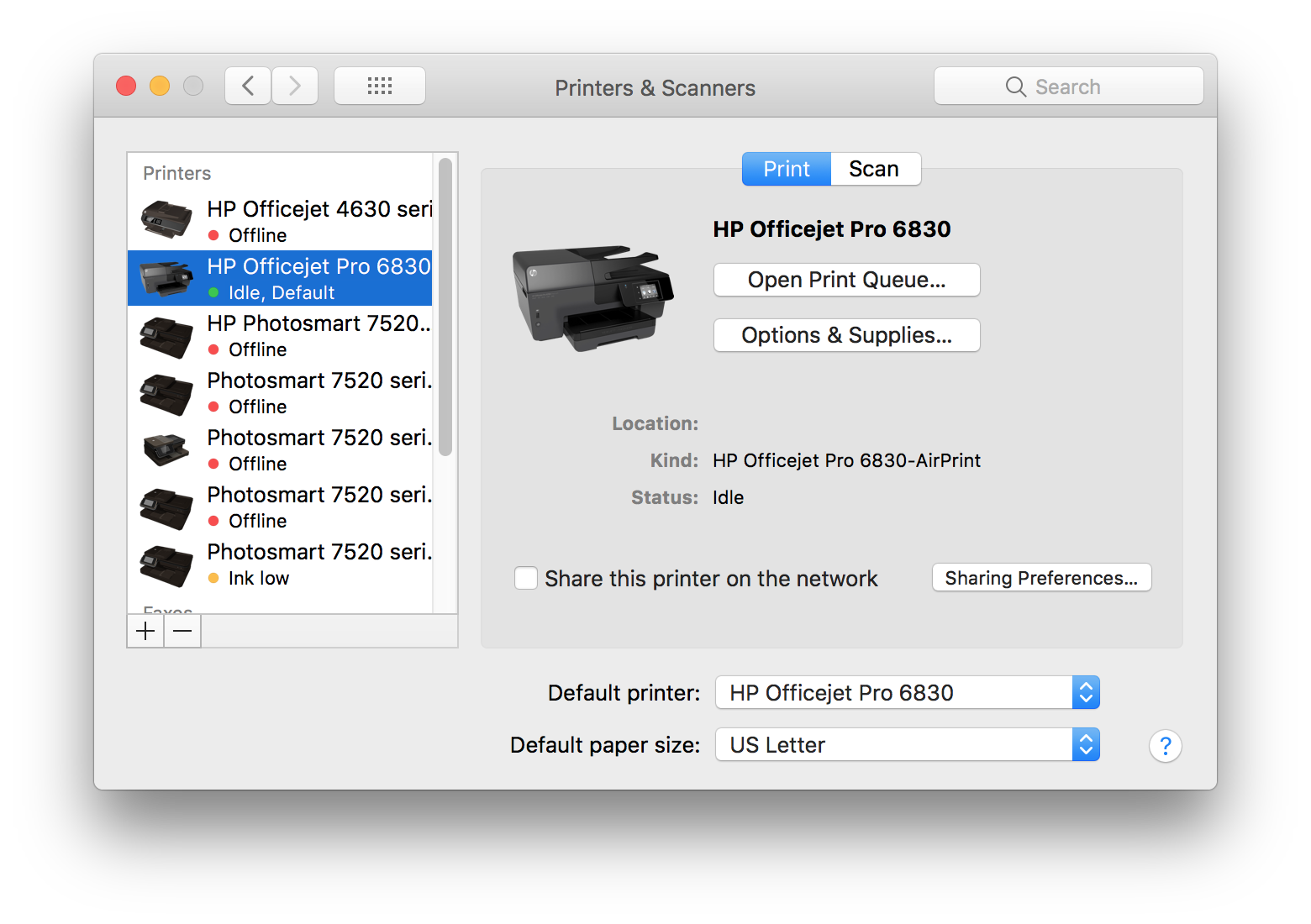Viewport: 1311px width, 924px height.
Task: Open the Default printer dropdown
Action: tap(908, 693)
